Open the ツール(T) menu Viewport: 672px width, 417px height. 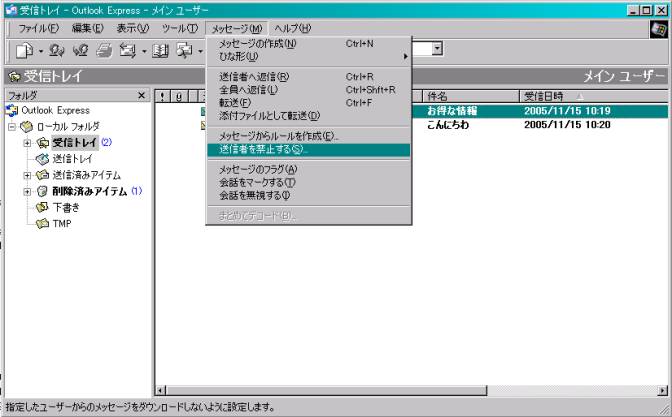[x=180, y=29]
